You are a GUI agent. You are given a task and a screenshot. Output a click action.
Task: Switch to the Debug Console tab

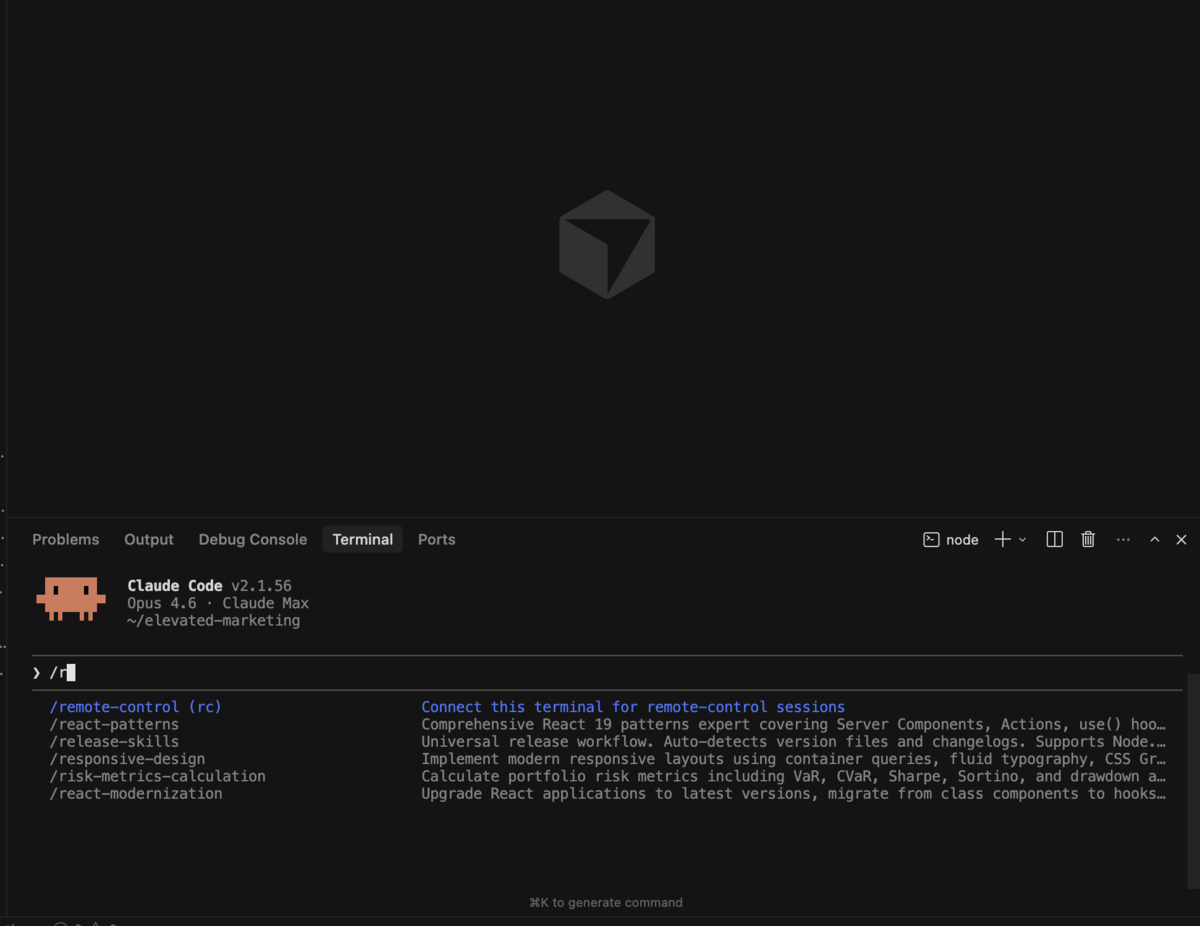tap(252, 540)
